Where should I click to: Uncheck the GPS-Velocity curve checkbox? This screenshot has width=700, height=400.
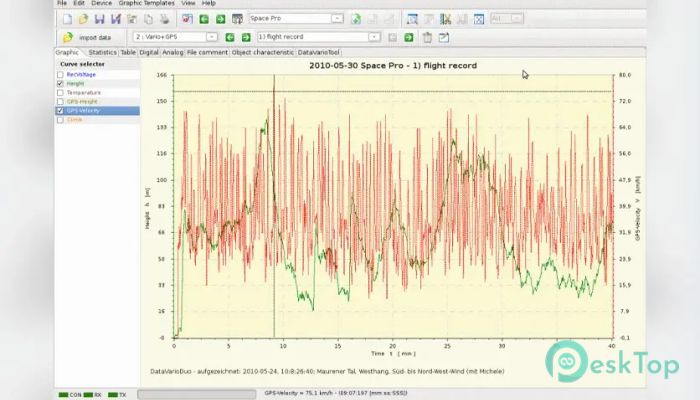(60, 111)
